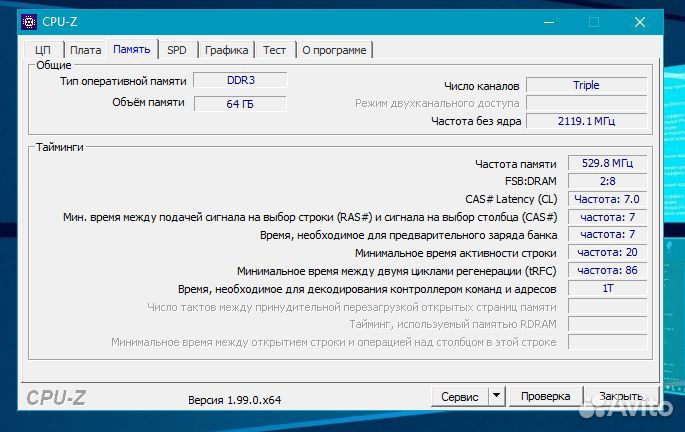Click the Частота без ядра label

click(x=476, y=121)
